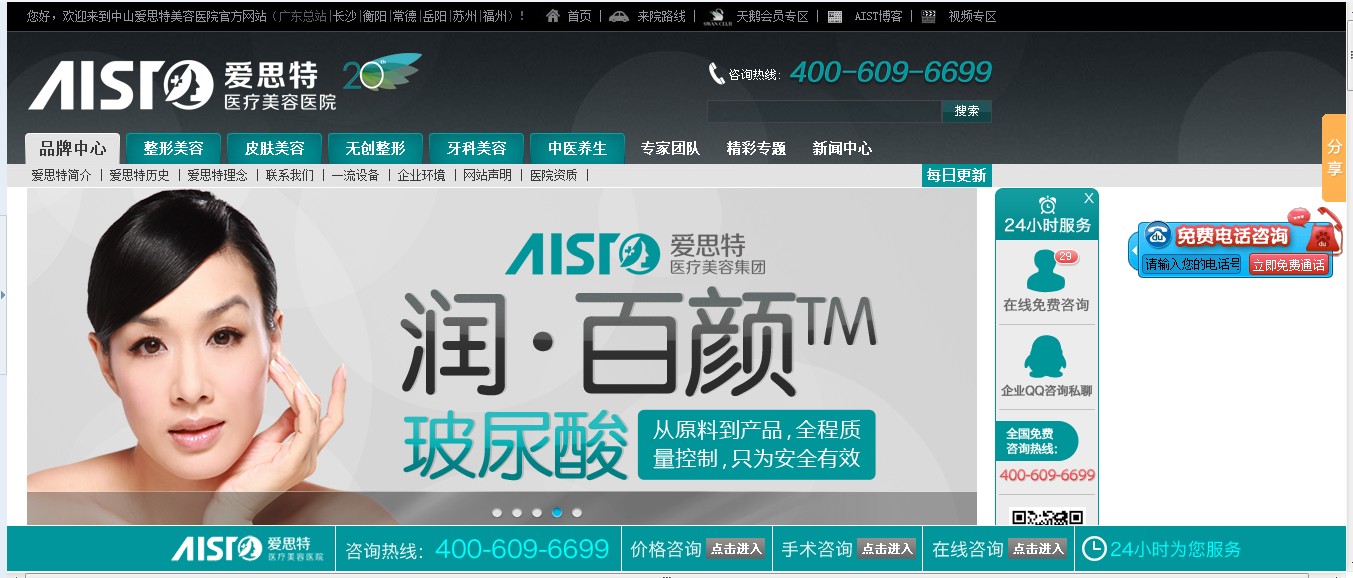Click in the header search input box

coord(824,111)
